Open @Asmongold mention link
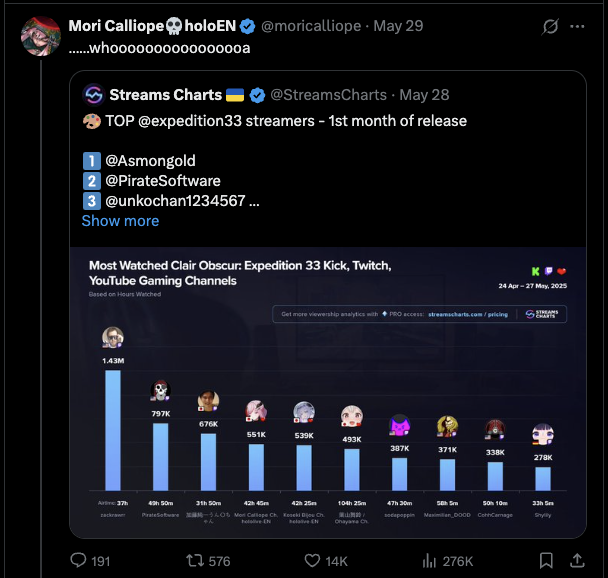This screenshot has height=578, width=608. 150,161
